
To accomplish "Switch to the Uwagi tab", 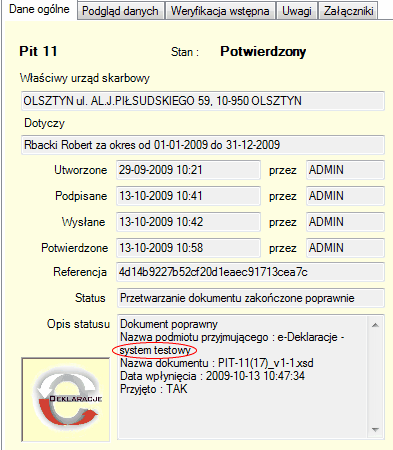I will [x=297, y=11].
